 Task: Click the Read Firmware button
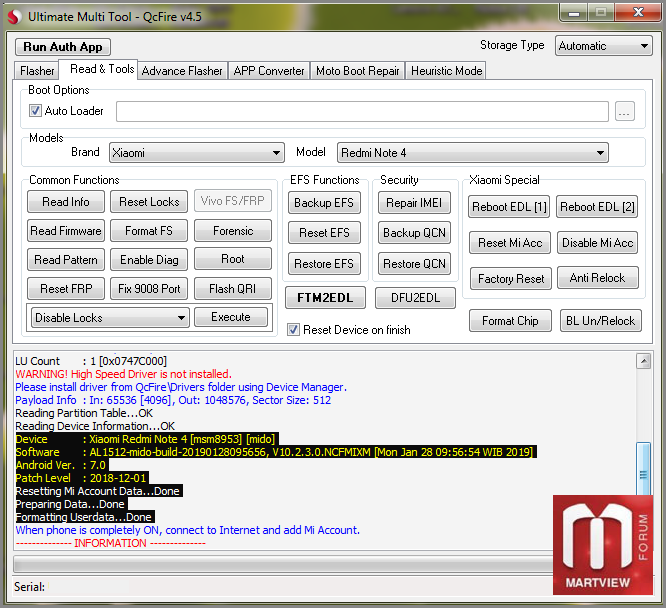[x=66, y=231]
